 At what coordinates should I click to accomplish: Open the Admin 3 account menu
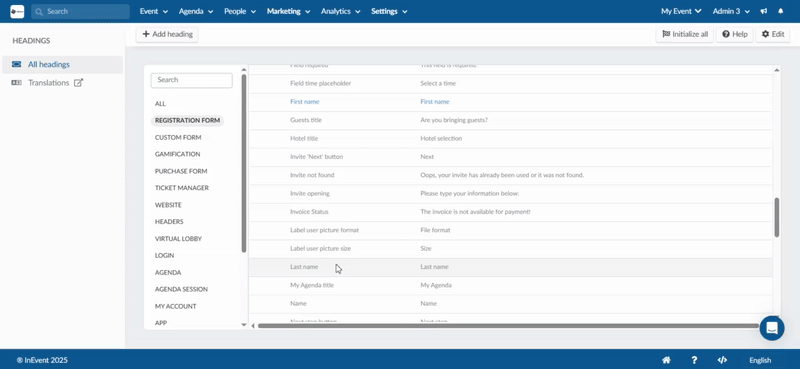731,11
